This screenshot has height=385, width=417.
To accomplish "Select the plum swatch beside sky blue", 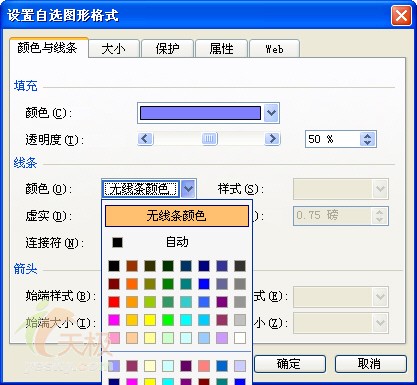I will [x=222, y=320].
